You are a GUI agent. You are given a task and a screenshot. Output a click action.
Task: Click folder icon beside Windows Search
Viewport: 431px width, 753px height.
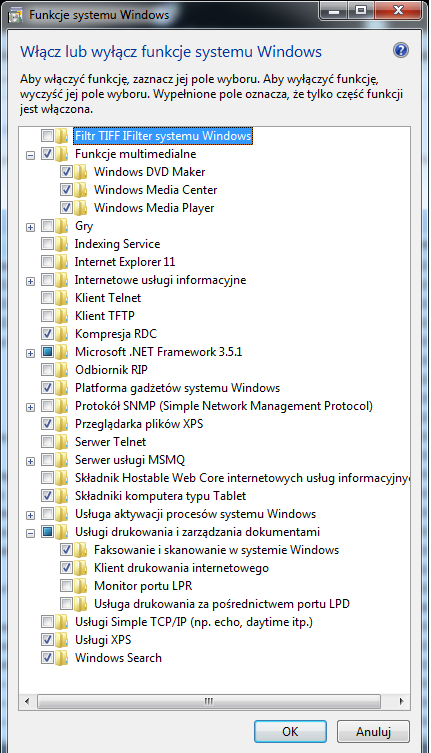point(61,658)
